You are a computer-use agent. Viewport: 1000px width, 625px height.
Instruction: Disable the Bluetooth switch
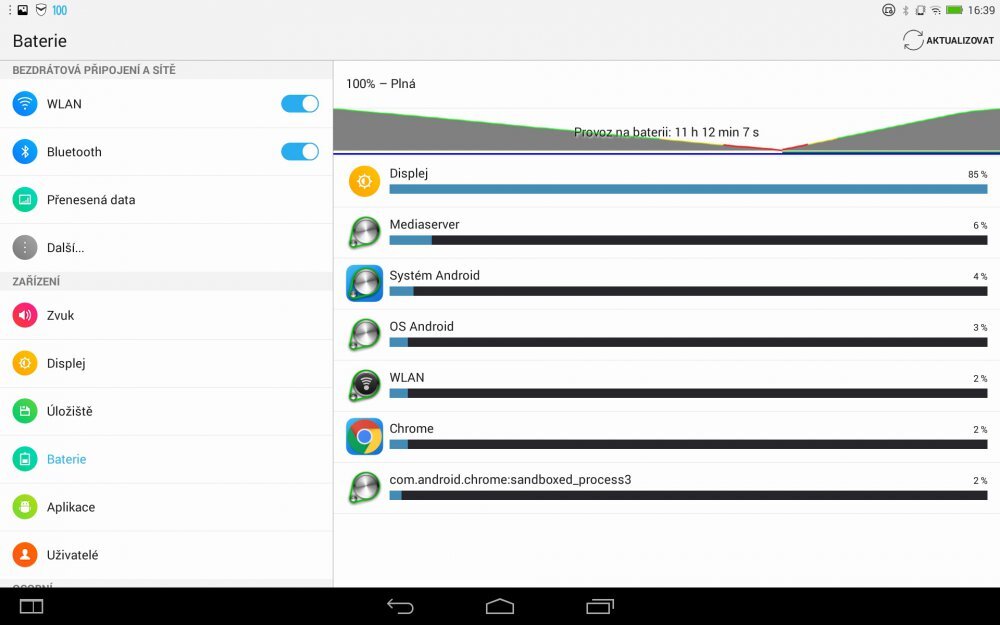299,151
